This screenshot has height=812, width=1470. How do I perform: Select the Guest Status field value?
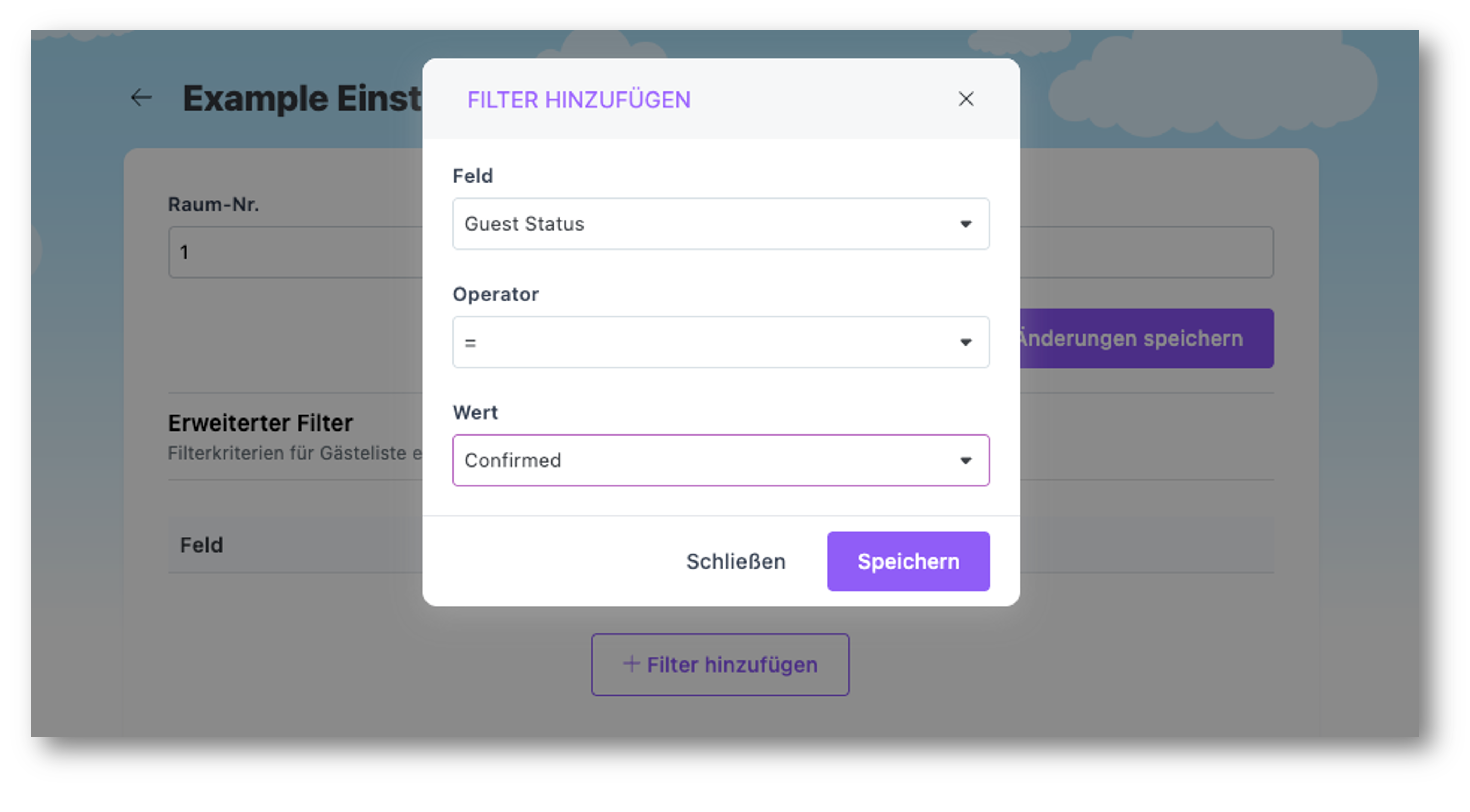click(x=524, y=223)
